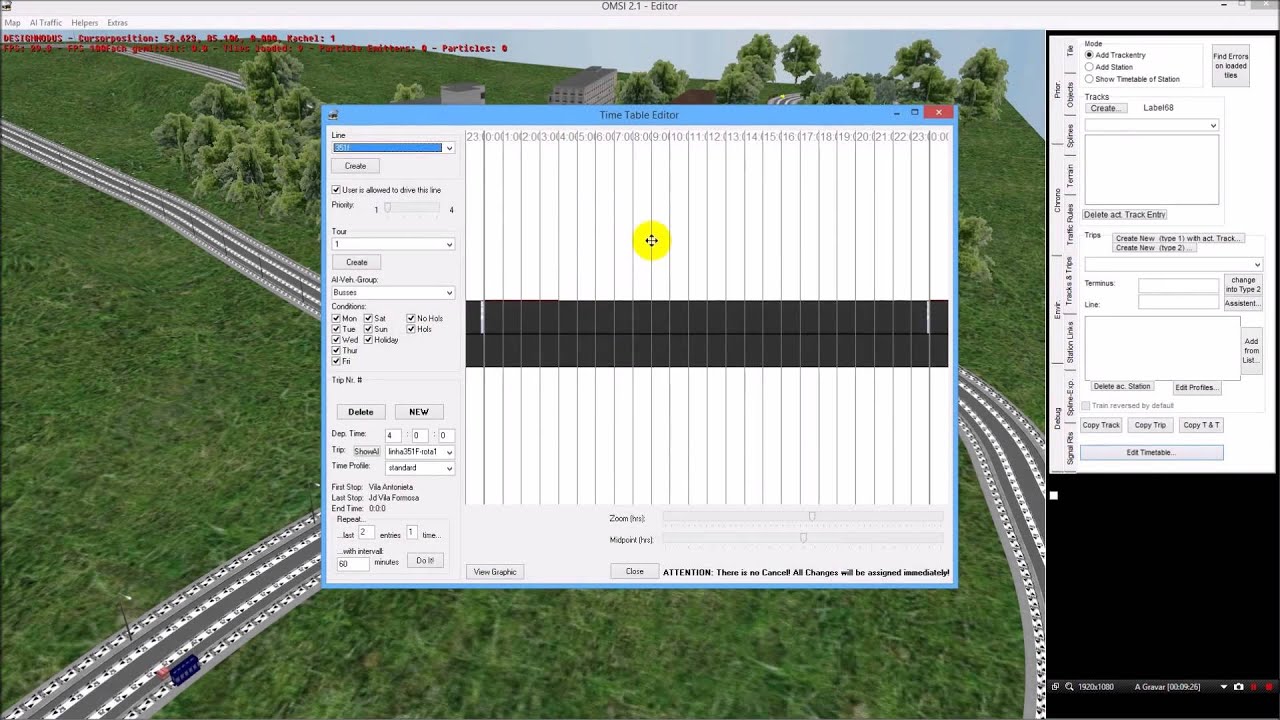This screenshot has height=720, width=1280.
Task: Open the Tracks dropdown in side panel
Action: point(1151,125)
